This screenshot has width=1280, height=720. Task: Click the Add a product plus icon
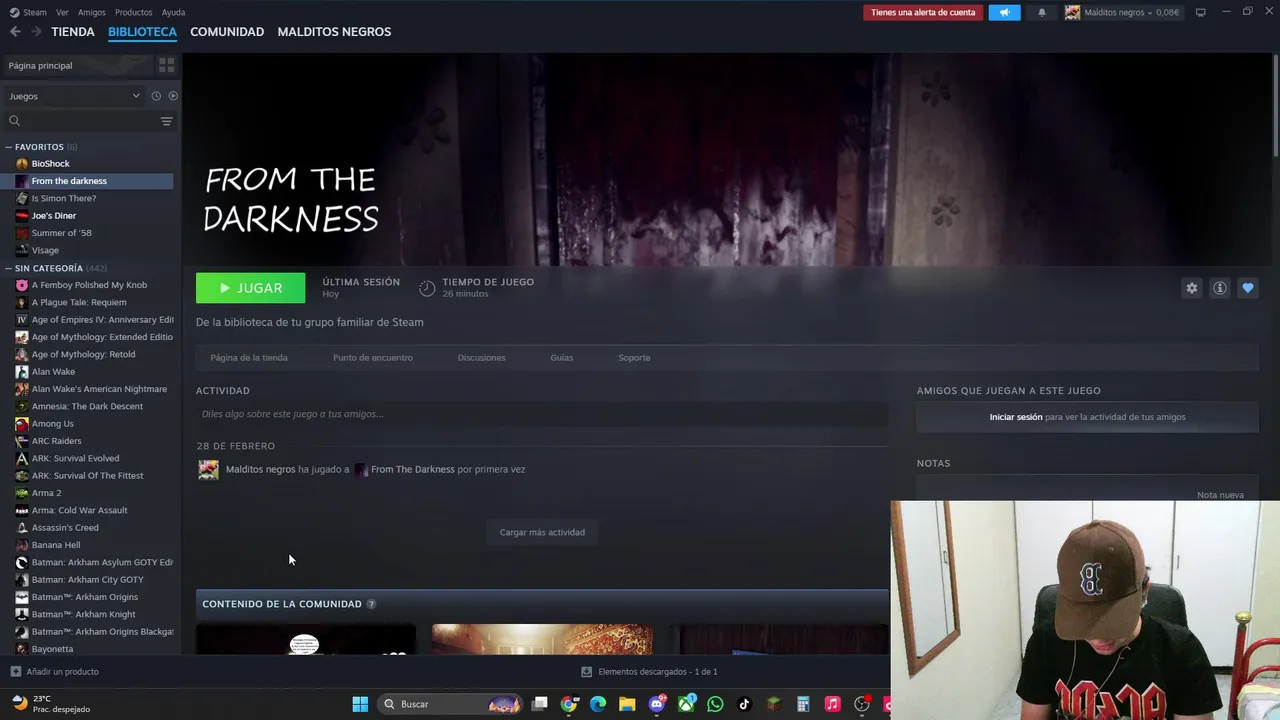(15, 672)
